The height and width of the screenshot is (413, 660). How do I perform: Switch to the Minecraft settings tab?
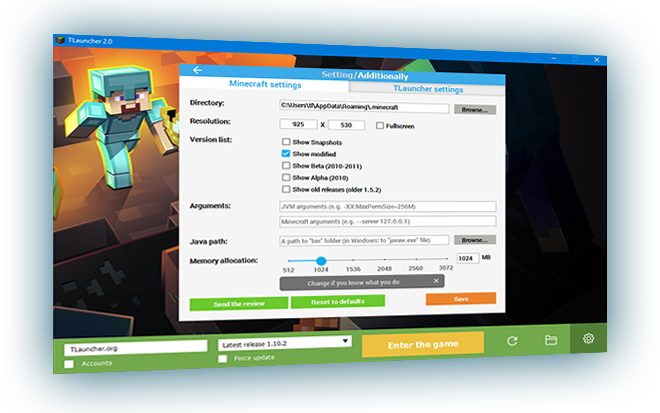265,84
